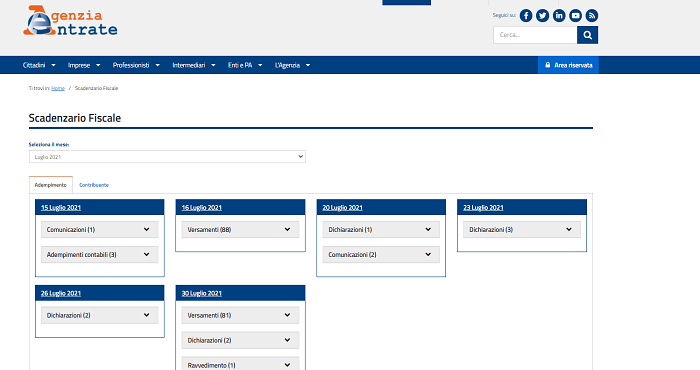Open the 16 Luglio 2021 link
The height and width of the screenshot is (370, 700).
click(201, 208)
